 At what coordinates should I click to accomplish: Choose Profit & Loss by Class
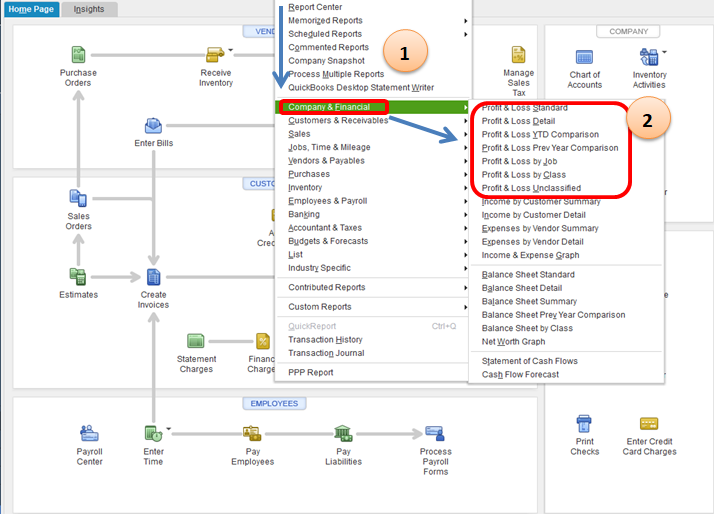(524, 175)
